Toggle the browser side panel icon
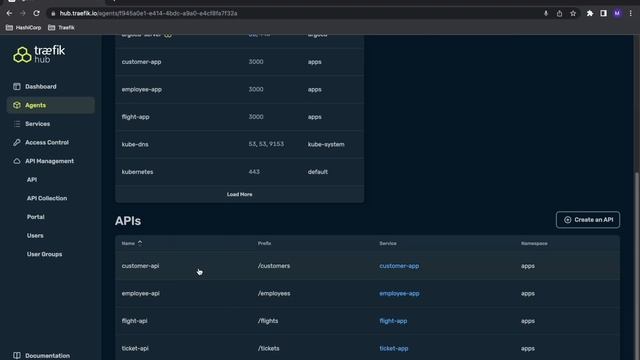The image size is (640, 360). (603, 13)
